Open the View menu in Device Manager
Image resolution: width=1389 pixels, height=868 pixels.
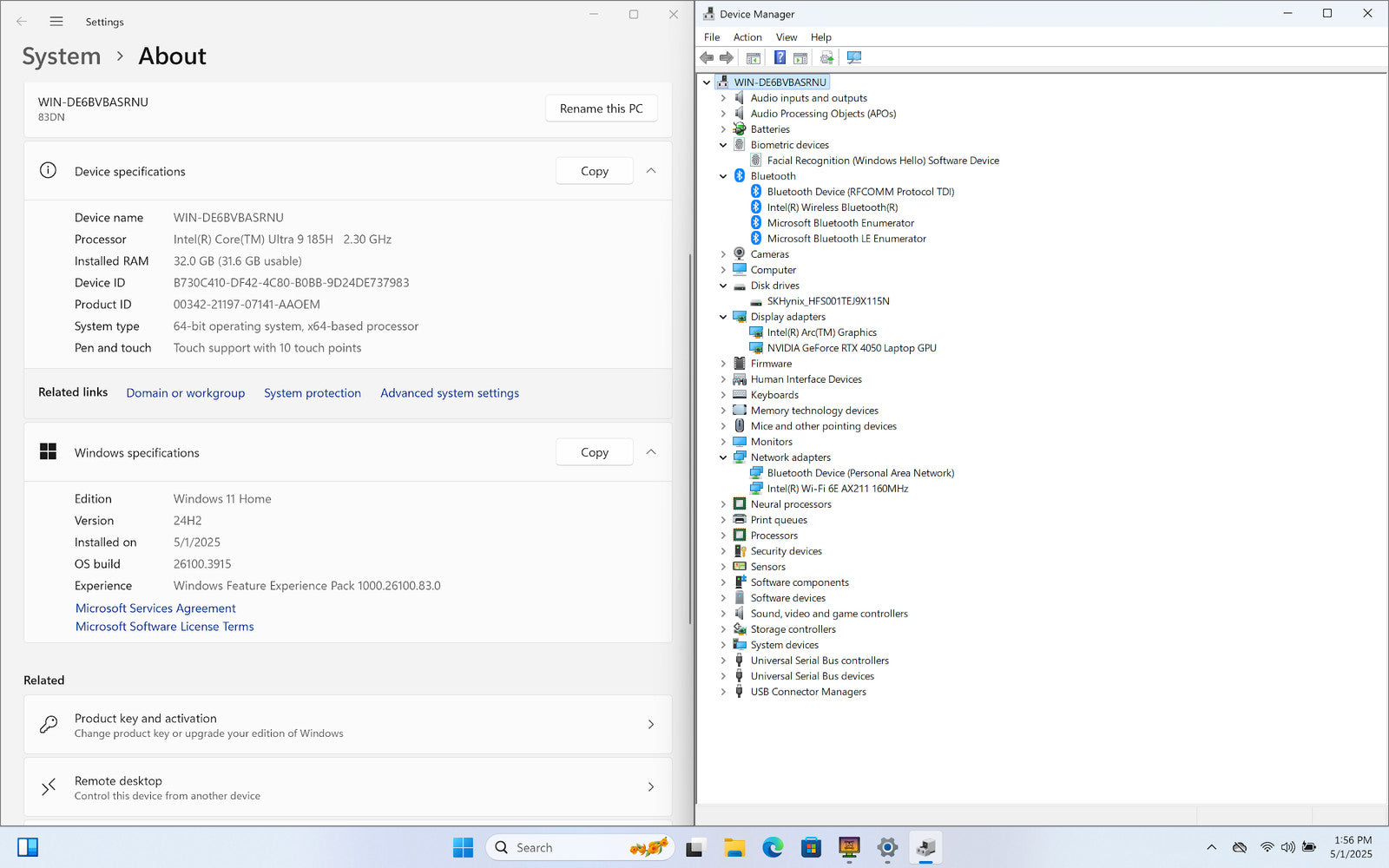click(x=787, y=37)
